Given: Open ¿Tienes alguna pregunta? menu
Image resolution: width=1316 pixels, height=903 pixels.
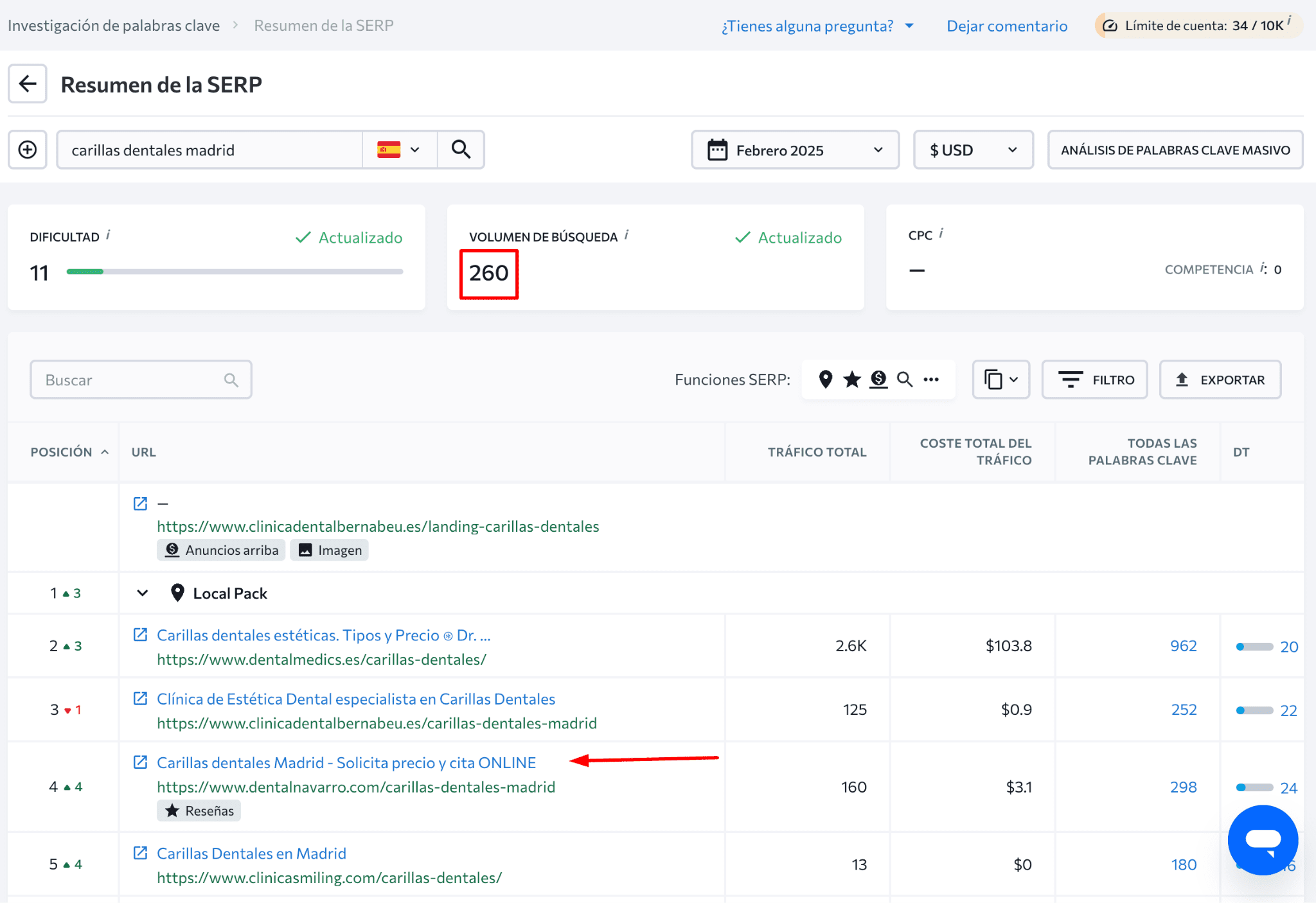Looking at the screenshot, I should [817, 26].
